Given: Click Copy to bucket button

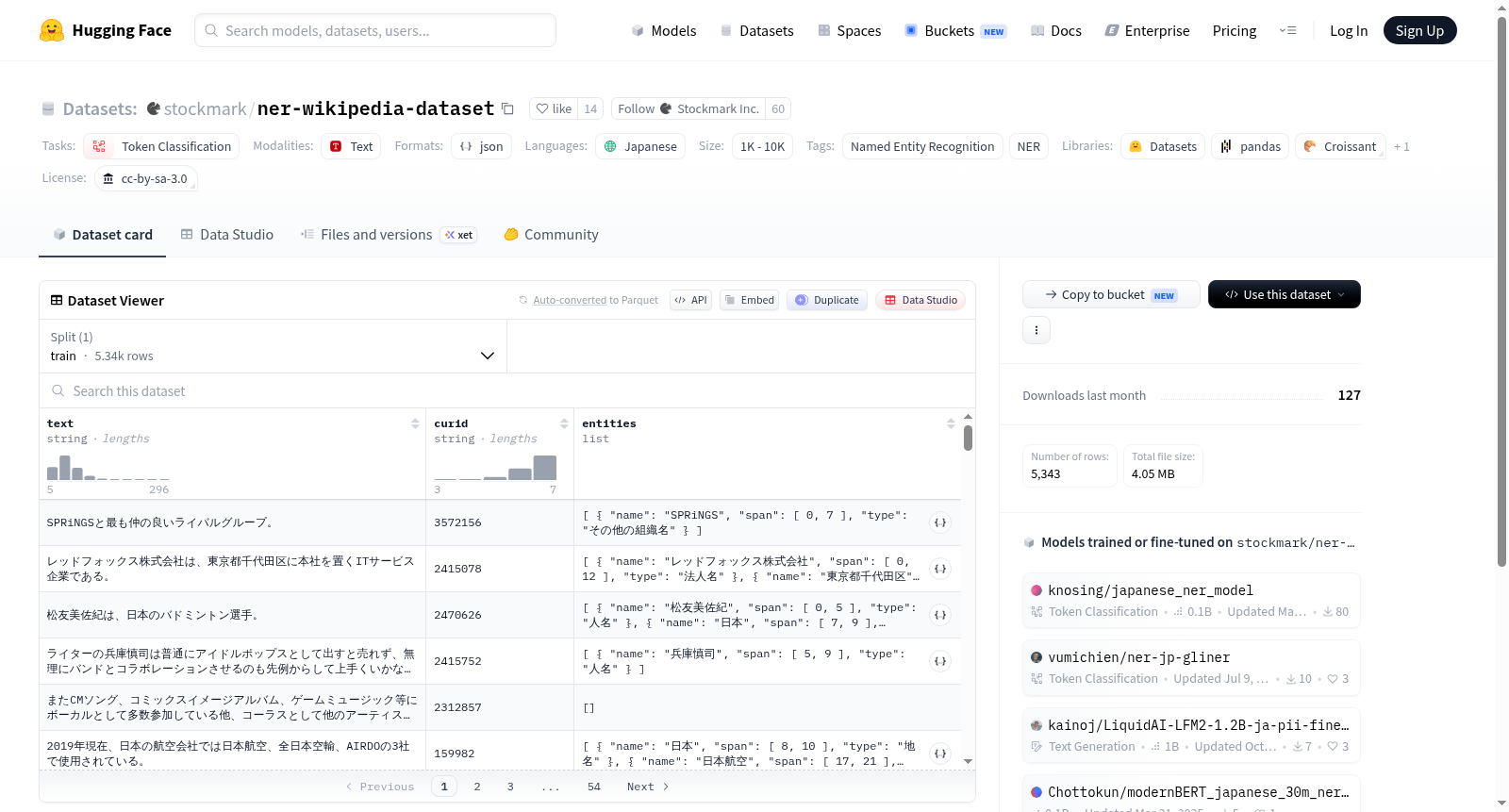Looking at the screenshot, I should [1111, 294].
